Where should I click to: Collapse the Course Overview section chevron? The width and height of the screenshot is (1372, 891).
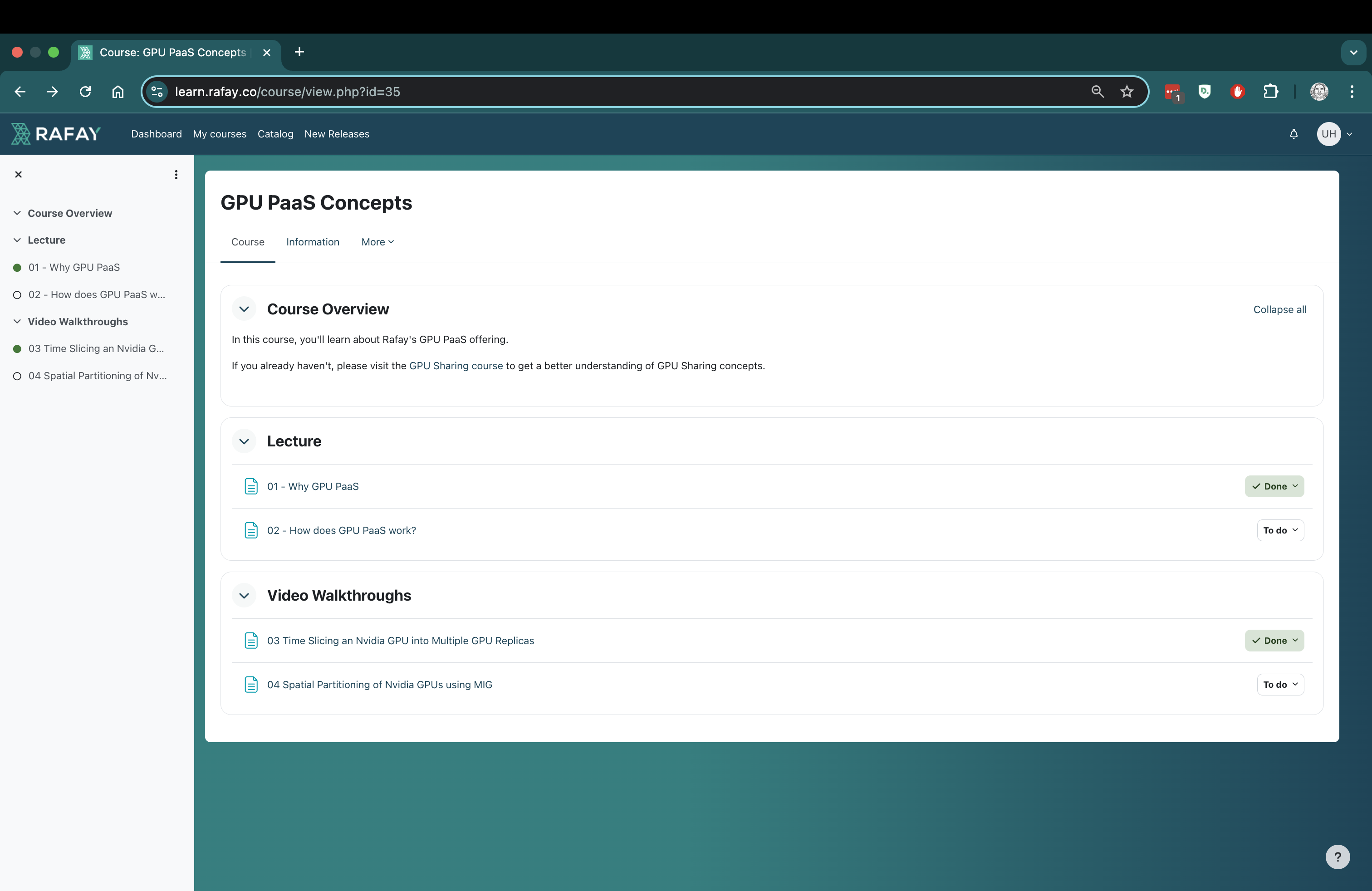(245, 309)
